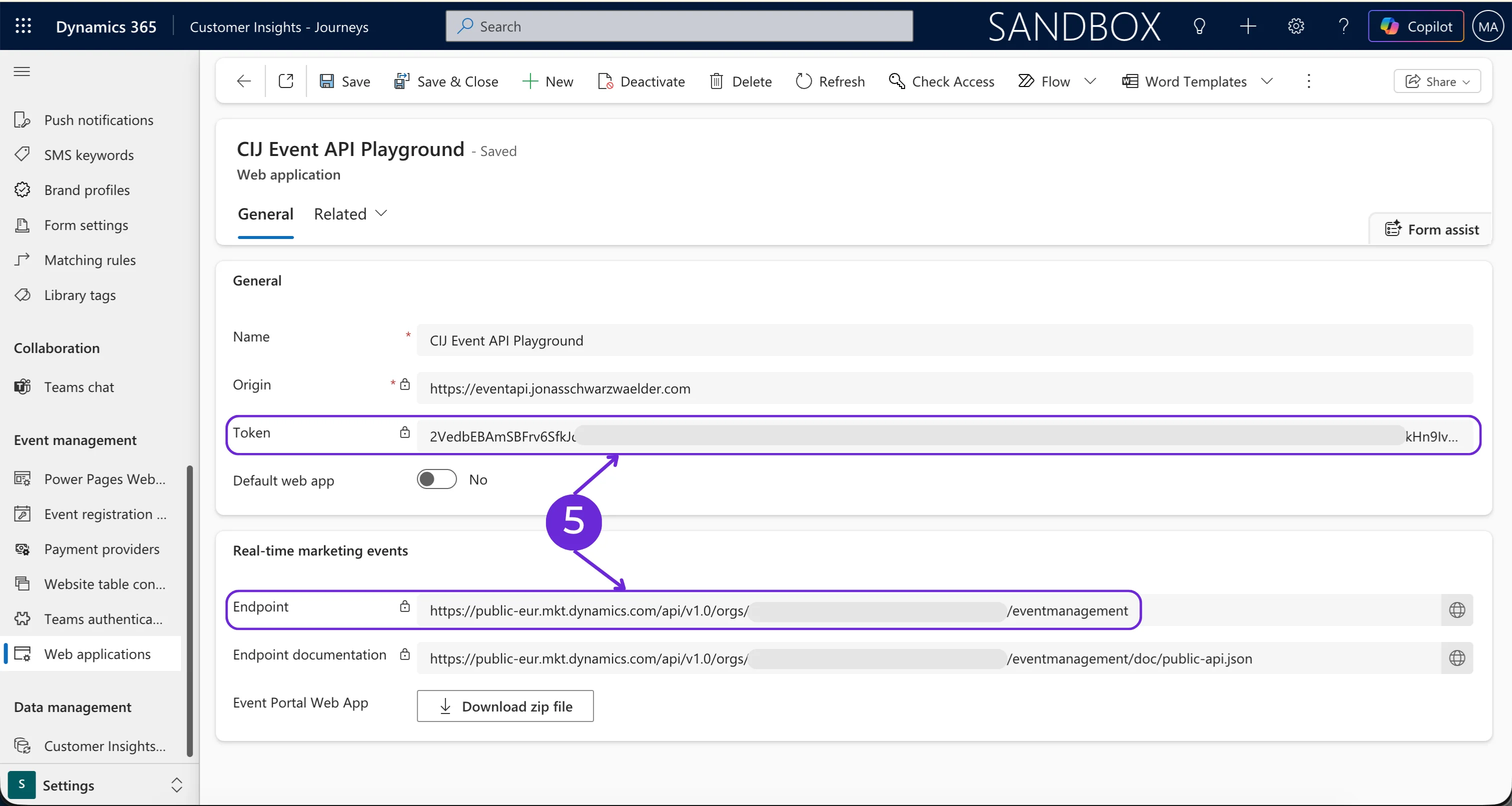Click the Endpoint URL field
The image size is (1512, 806).
click(928, 610)
